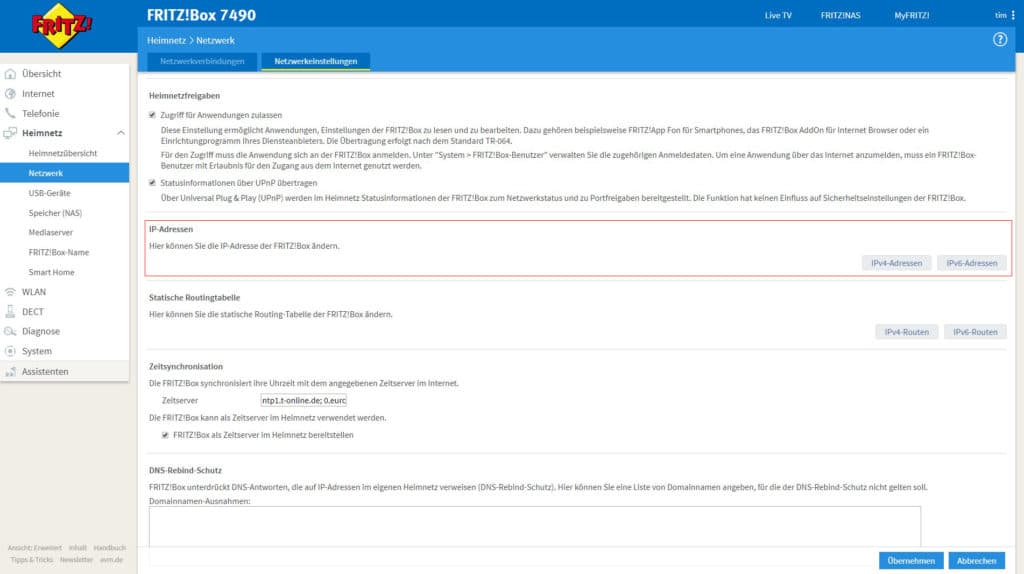Click the Domainnamen-Ausnahmen text area
The image size is (1024, 574).
coord(535,526)
